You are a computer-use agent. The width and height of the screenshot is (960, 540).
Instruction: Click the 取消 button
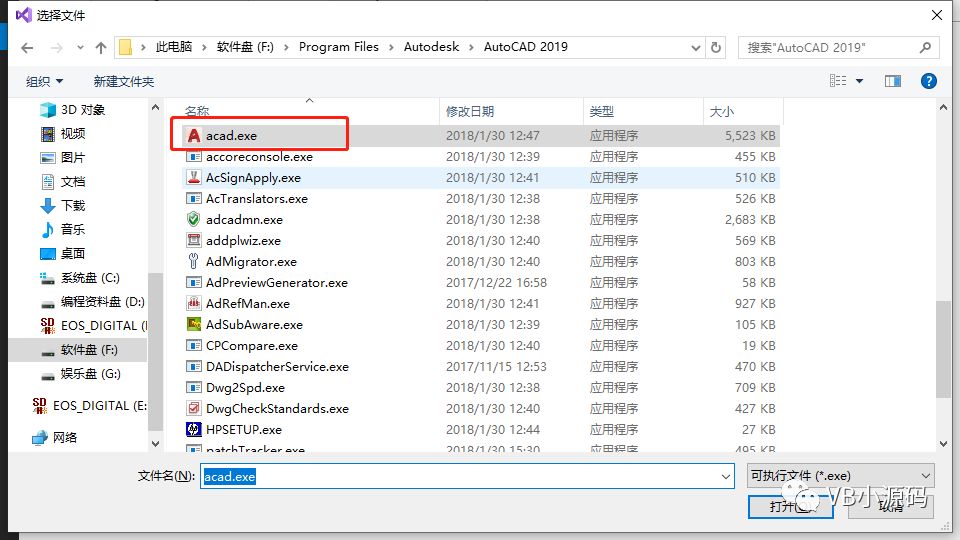point(891,506)
